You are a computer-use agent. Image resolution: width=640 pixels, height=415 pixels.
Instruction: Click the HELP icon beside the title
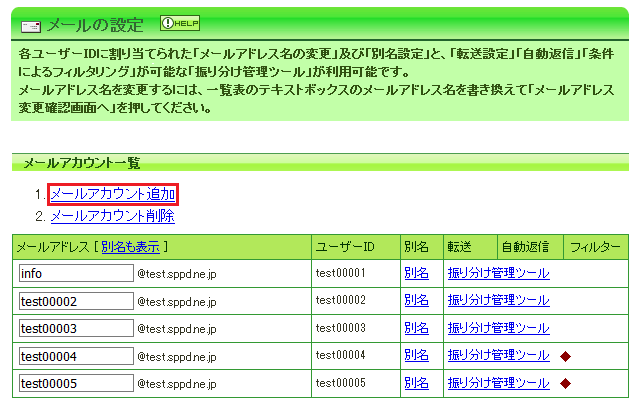pyautogui.click(x=180, y=22)
